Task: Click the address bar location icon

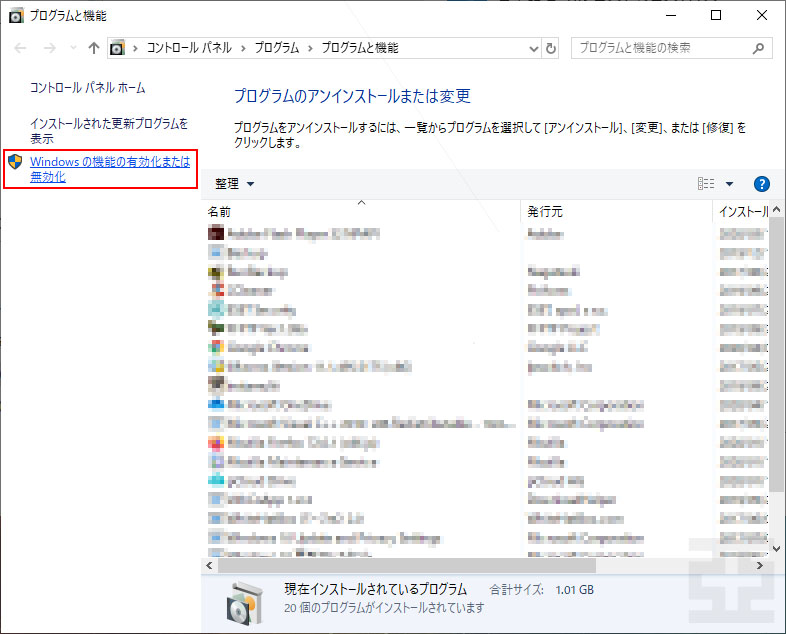Action: coord(117,48)
